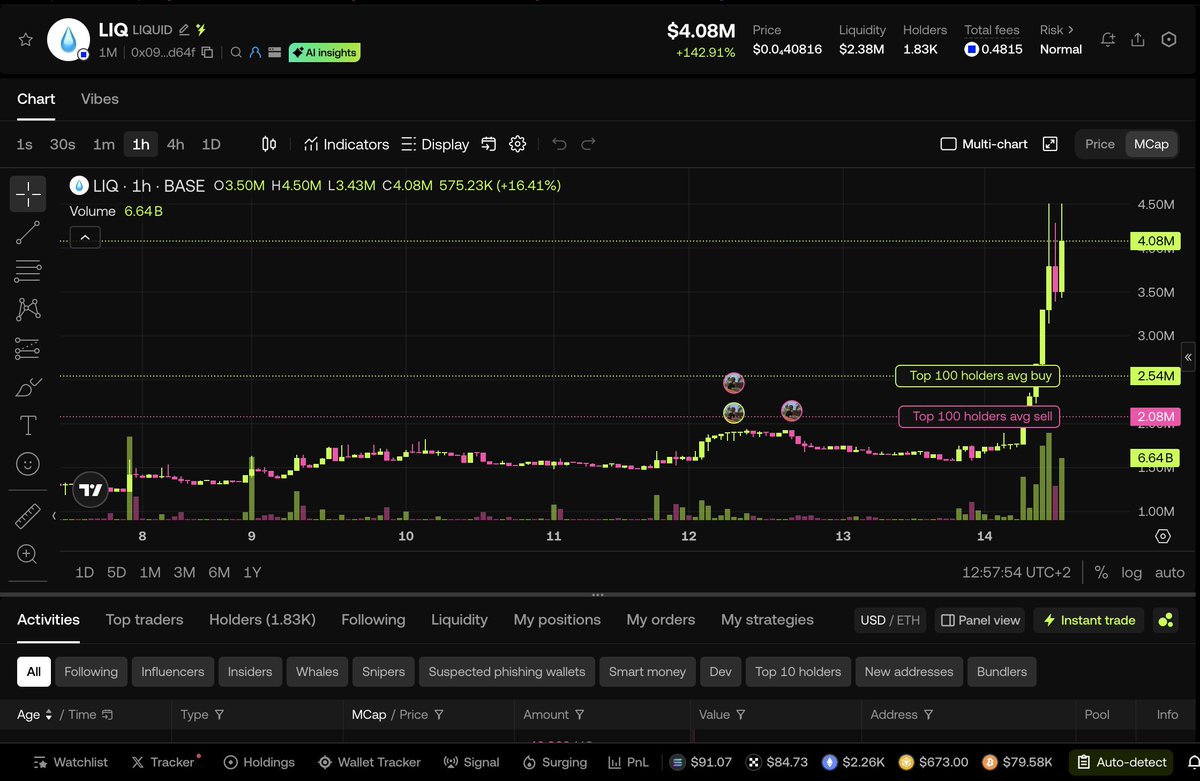This screenshot has height=781, width=1200.
Task: Set chart range to 1Y
Action: click(252, 573)
